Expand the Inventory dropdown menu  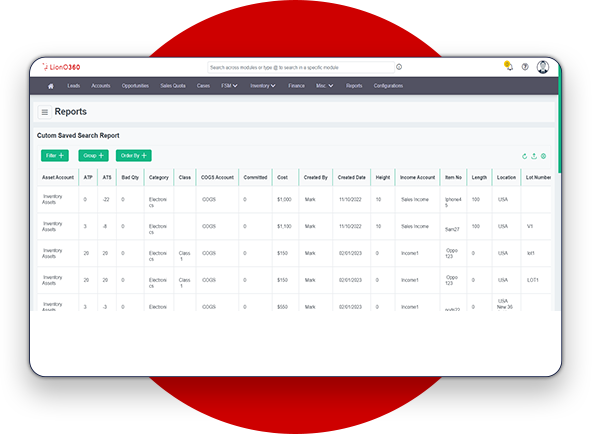click(263, 86)
